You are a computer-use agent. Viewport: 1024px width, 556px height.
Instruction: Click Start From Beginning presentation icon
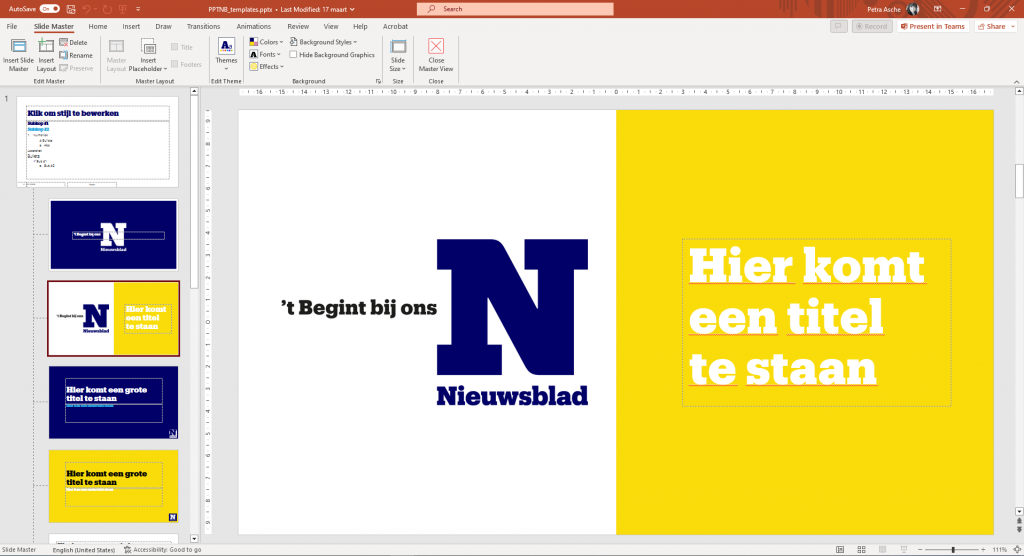click(x=122, y=9)
